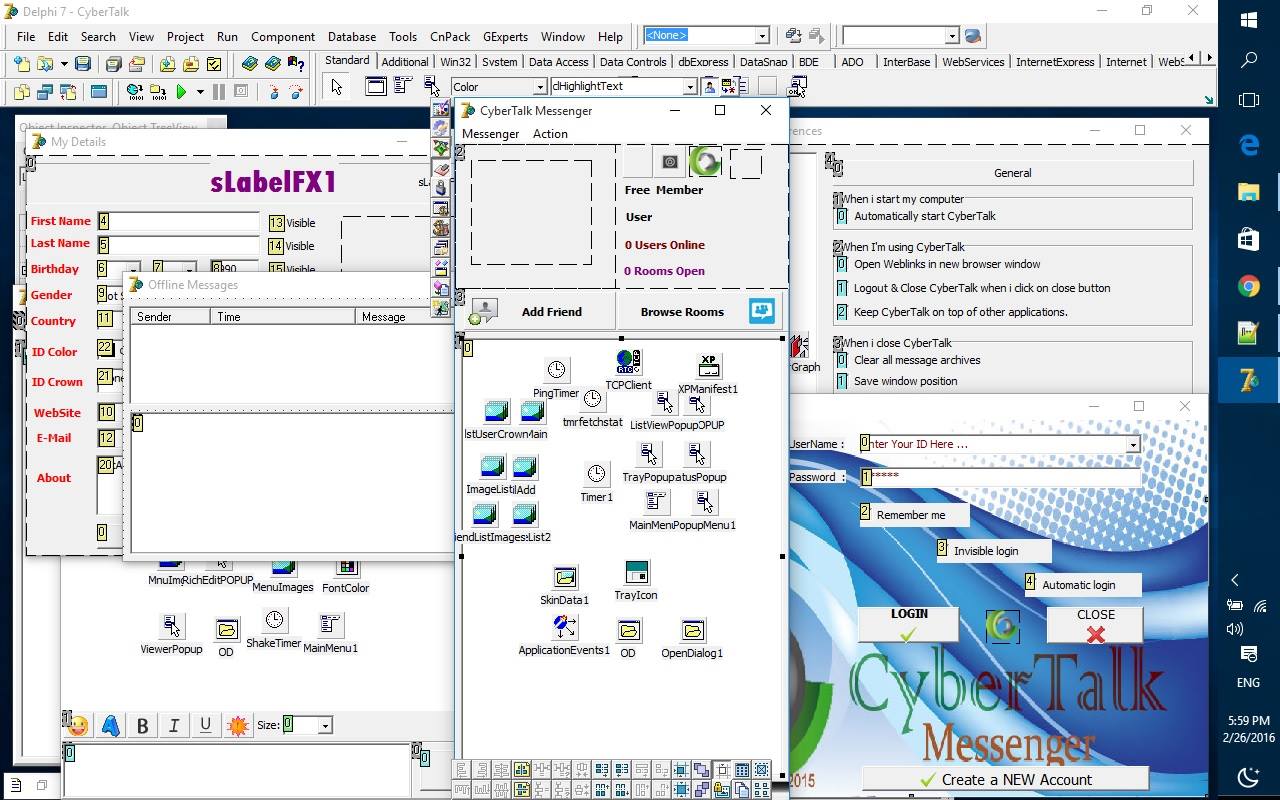Open the GExperts menu
The width and height of the screenshot is (1280, 800).
tap(505, 36)
